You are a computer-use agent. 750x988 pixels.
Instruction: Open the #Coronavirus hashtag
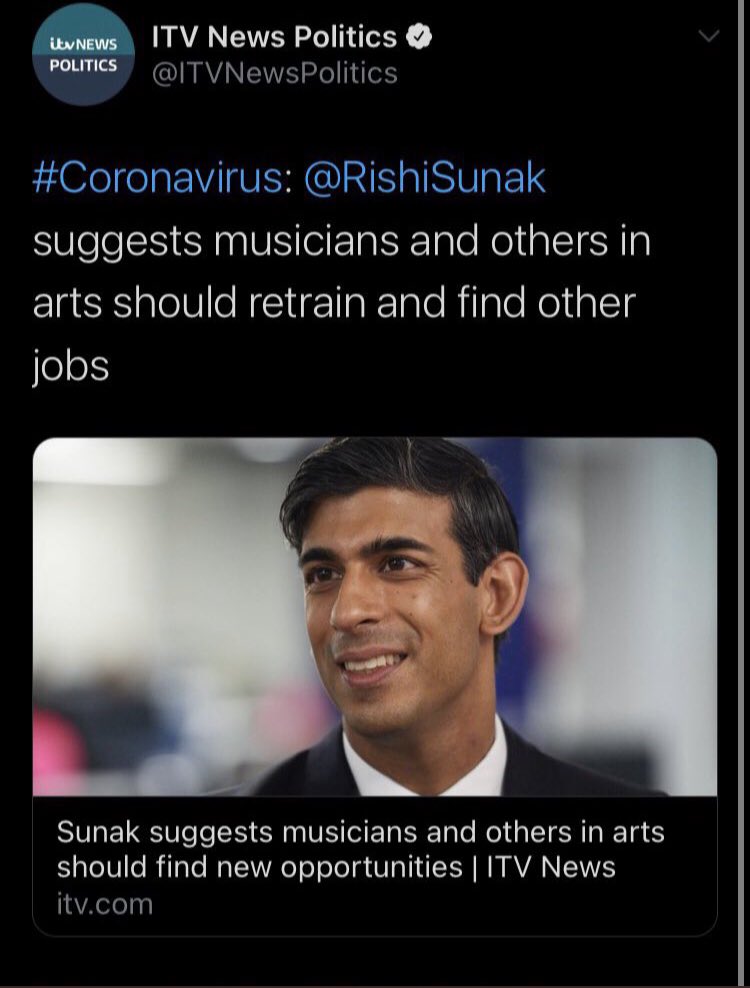(158, 178)
